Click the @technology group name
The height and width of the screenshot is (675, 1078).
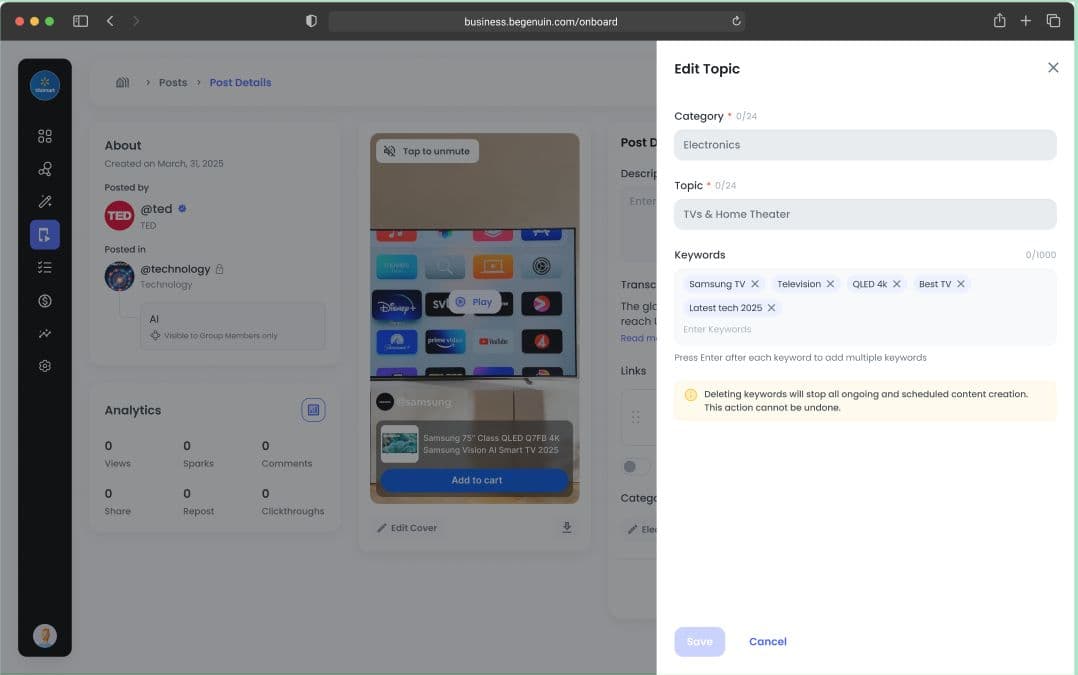tap(175, 269)
